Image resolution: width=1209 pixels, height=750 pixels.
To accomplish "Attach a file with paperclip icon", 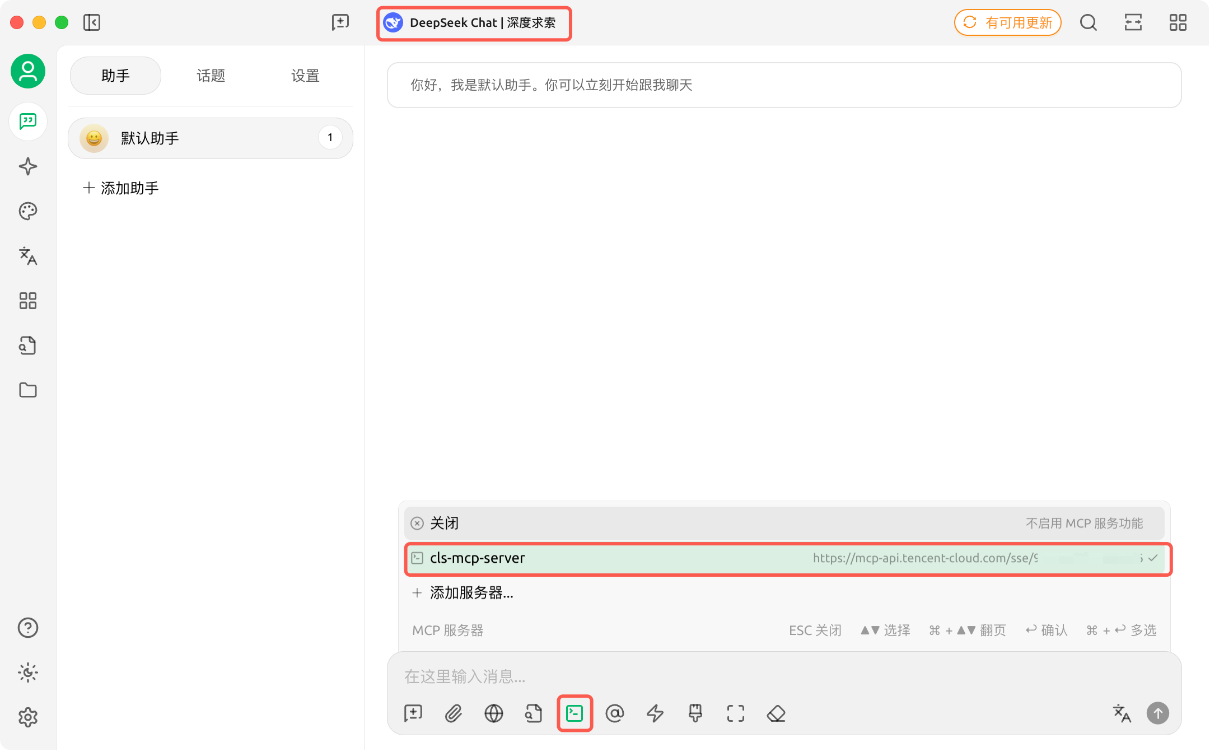I will click(x=453, y=713).
